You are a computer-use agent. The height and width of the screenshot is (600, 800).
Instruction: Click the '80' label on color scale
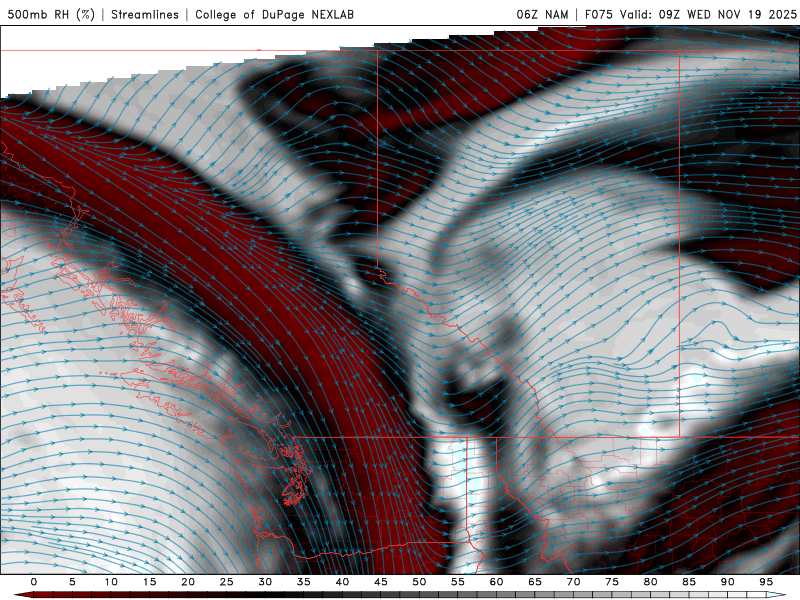click(x=651, y=582)
